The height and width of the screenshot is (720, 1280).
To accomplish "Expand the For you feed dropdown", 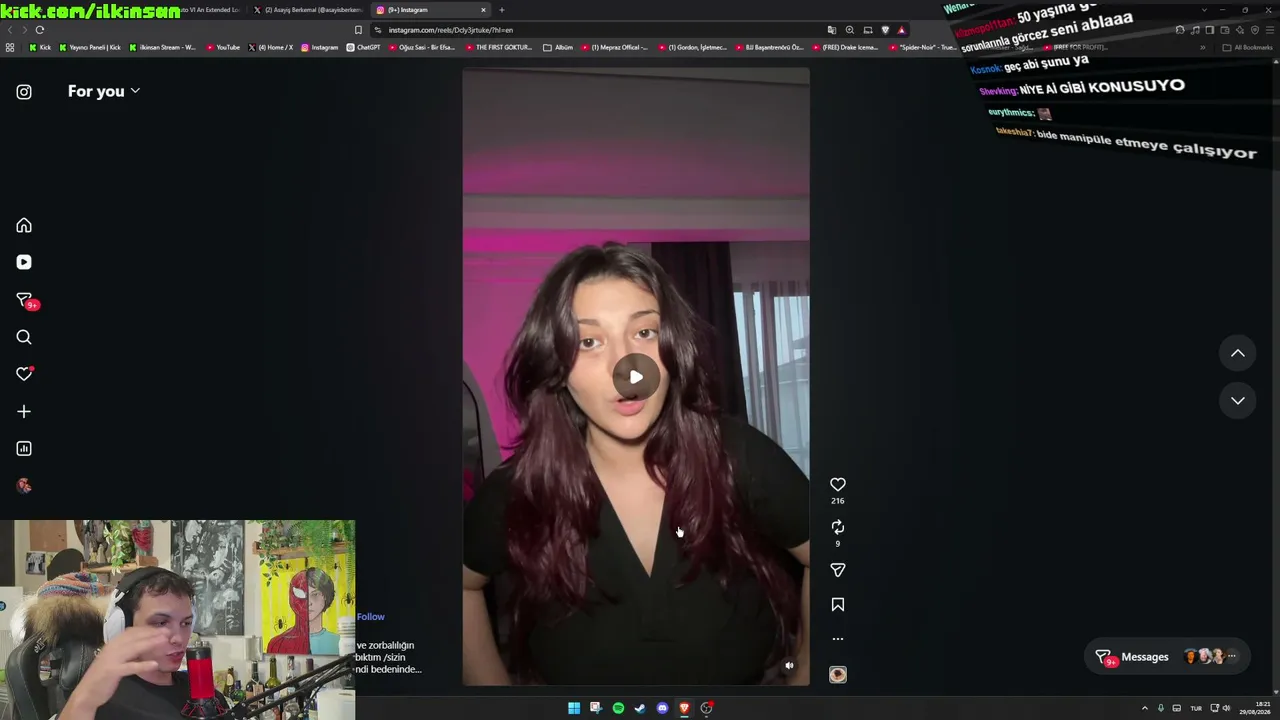I will click(x=104, y=91).
